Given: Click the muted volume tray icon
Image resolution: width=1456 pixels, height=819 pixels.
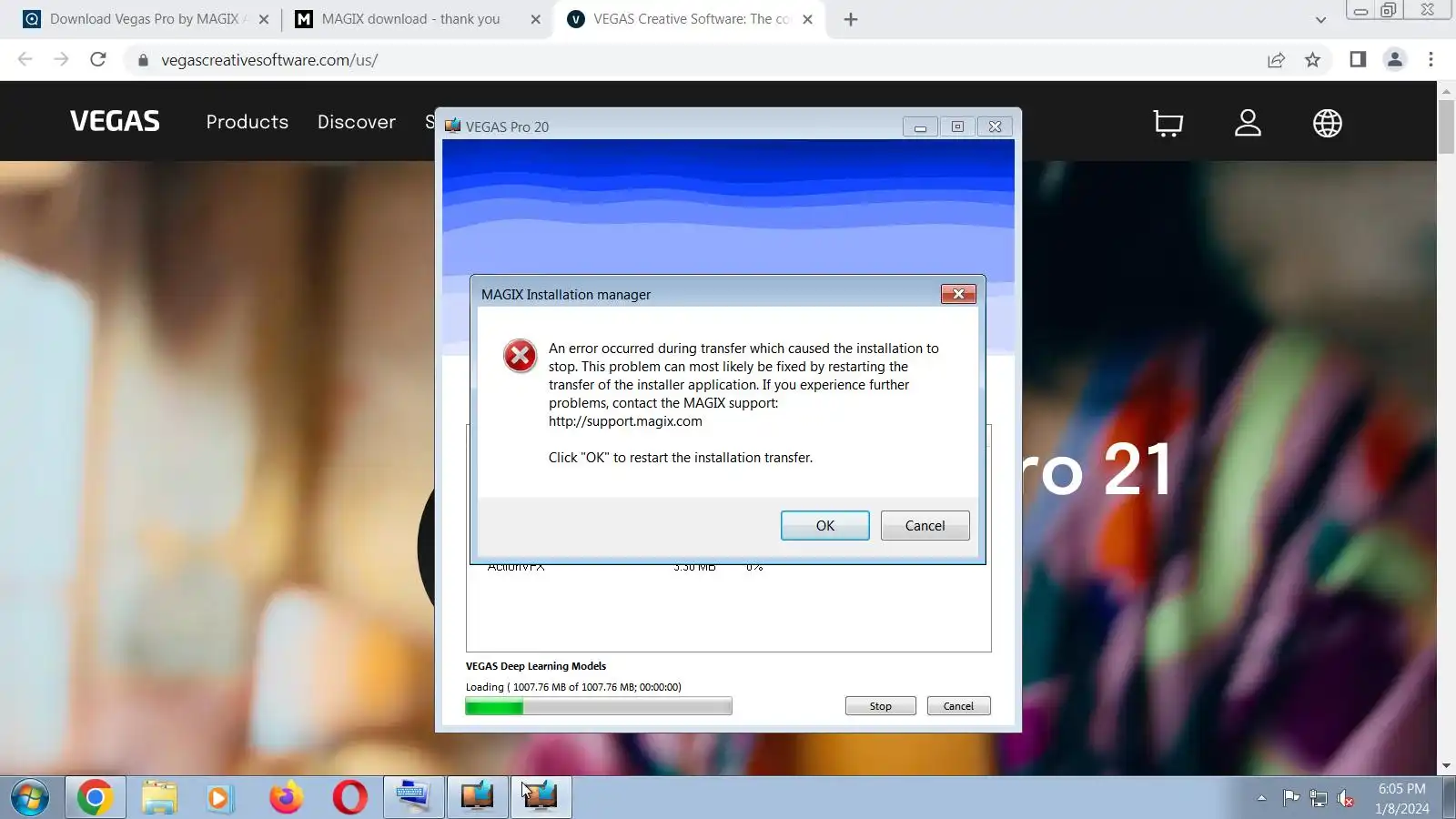Looking at the screenshot, I should pos(1346,799).
